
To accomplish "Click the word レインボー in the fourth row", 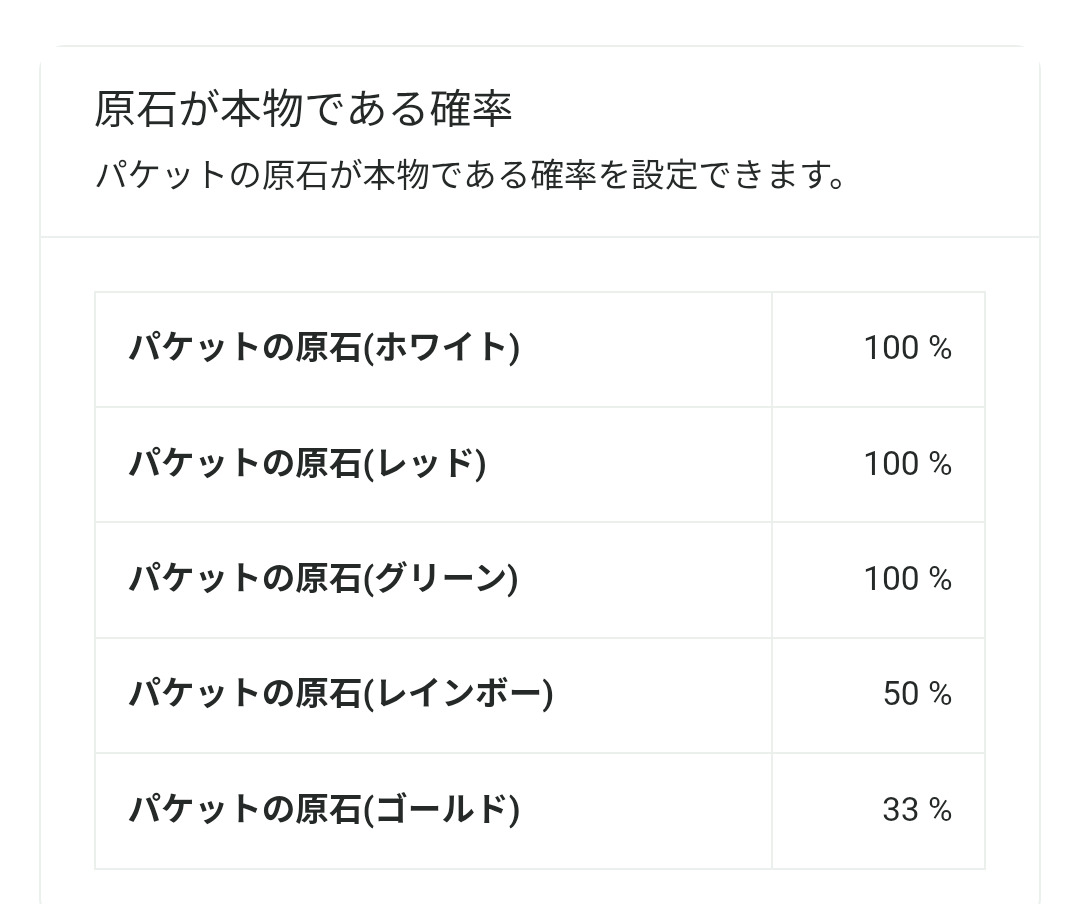I will pyautogui.click(x=458, y=694).
